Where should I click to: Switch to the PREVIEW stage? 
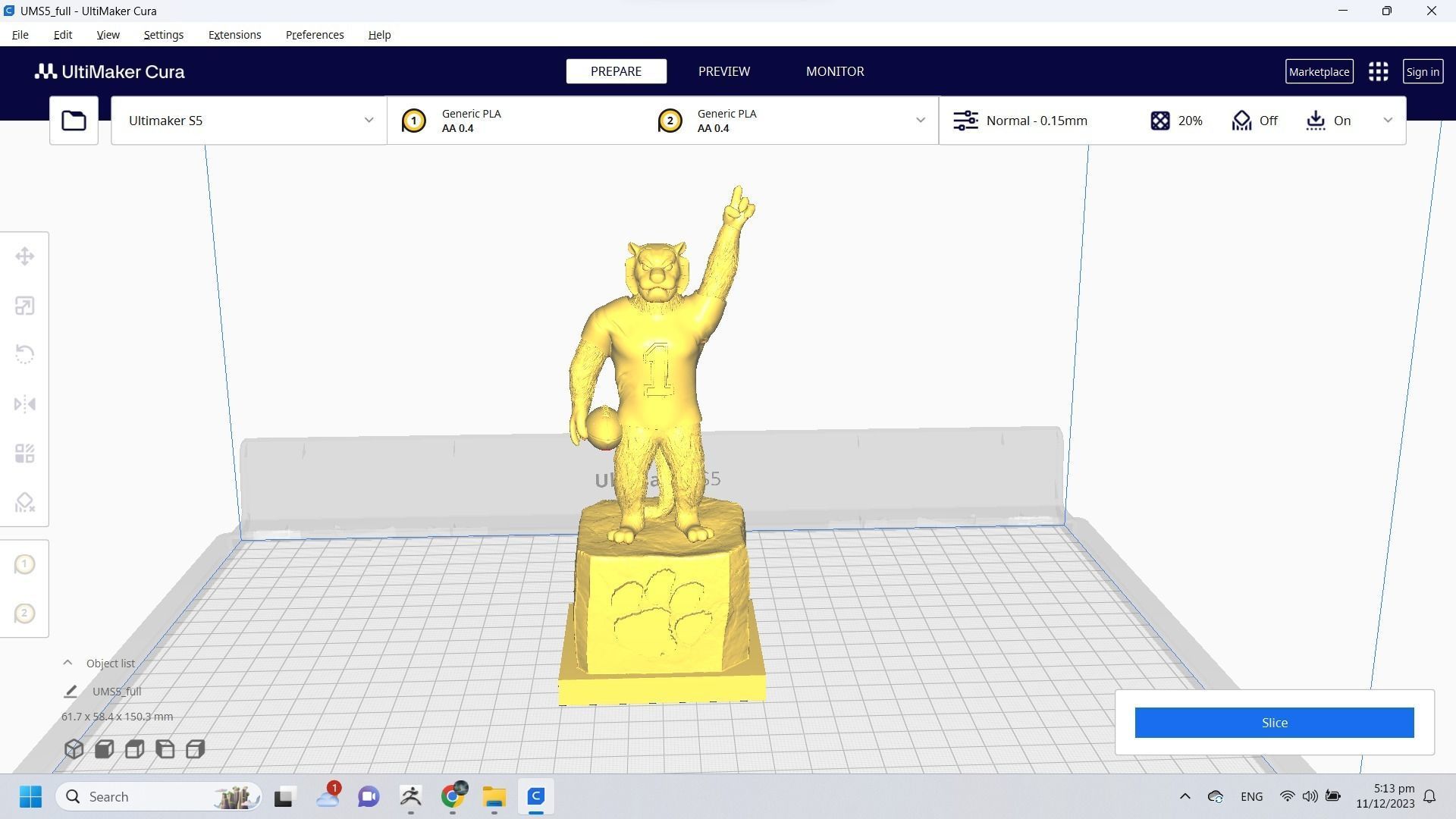(x=723, y=71)
